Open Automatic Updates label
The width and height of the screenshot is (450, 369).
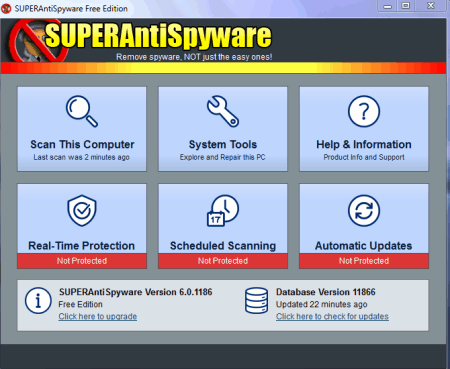pyautogui.click(x=364, y=246)
